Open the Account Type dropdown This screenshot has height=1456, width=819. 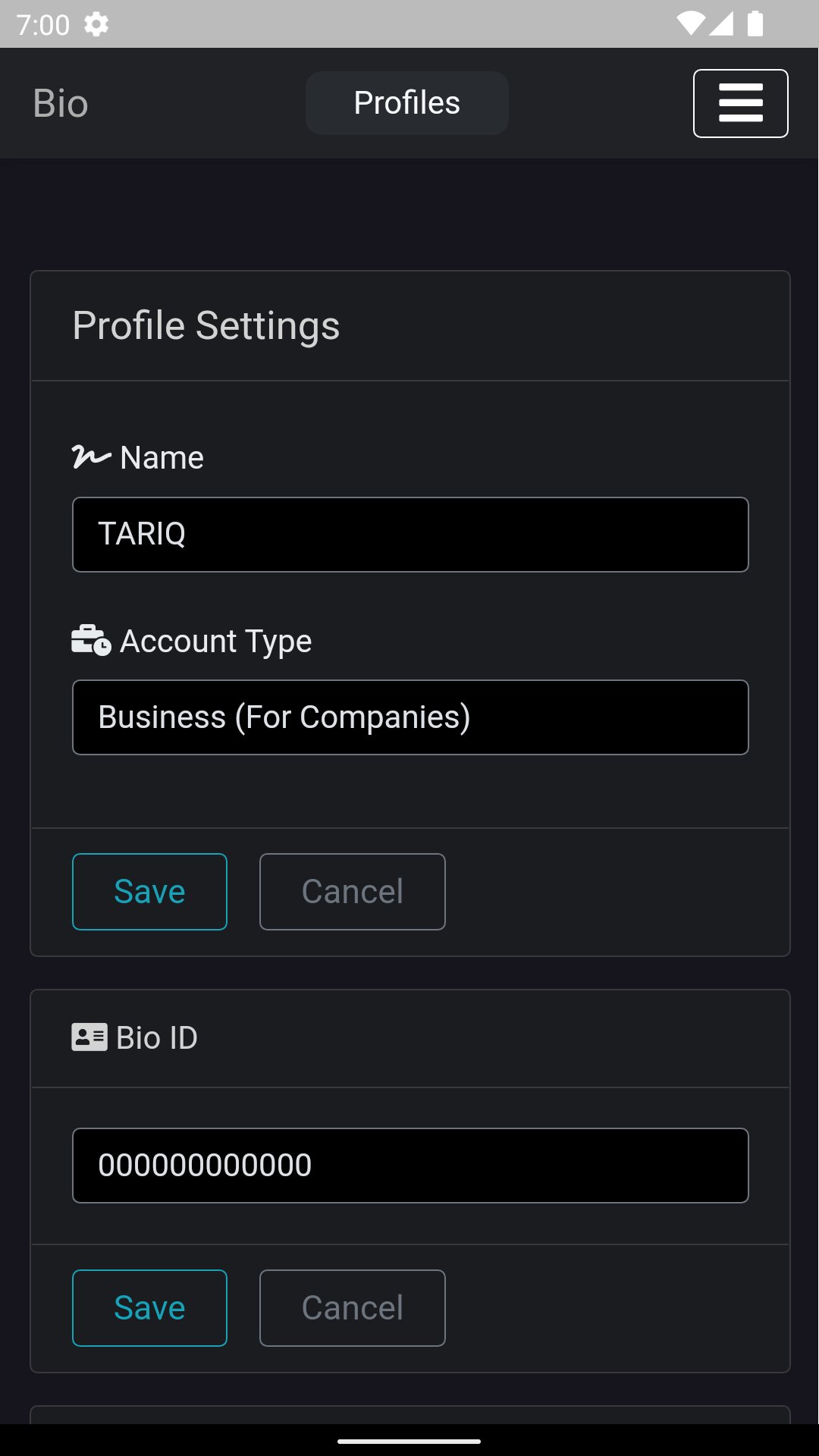(x=410, y=717)
